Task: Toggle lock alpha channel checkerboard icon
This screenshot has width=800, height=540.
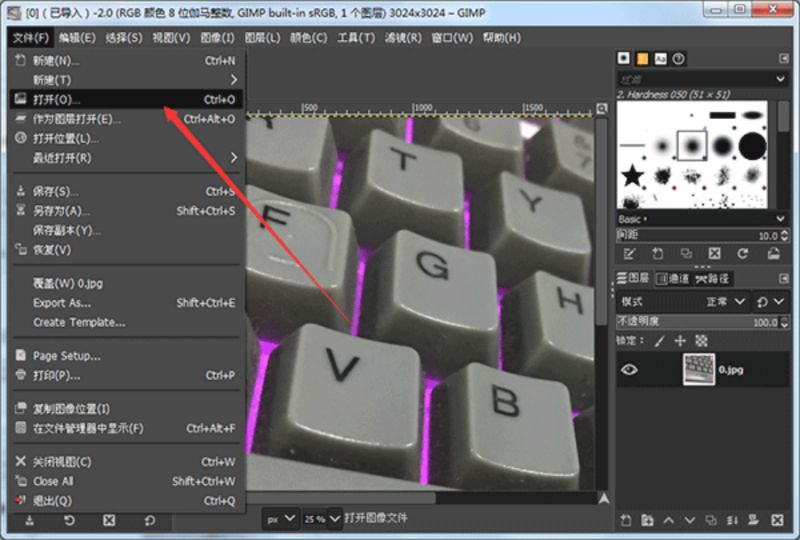Action: point(702,341)
